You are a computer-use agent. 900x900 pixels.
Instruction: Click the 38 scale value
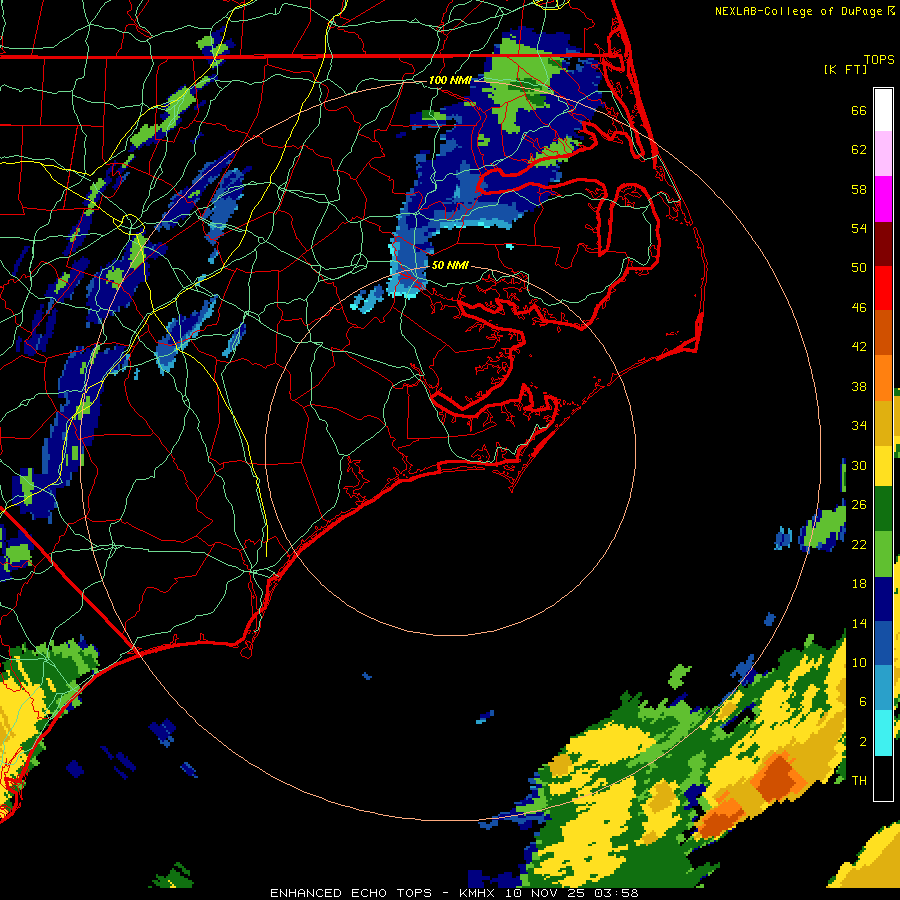(859, 386)
